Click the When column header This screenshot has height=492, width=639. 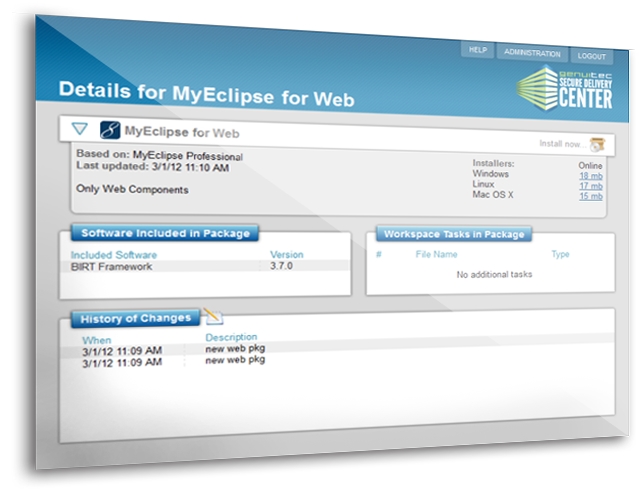point(97,340)
